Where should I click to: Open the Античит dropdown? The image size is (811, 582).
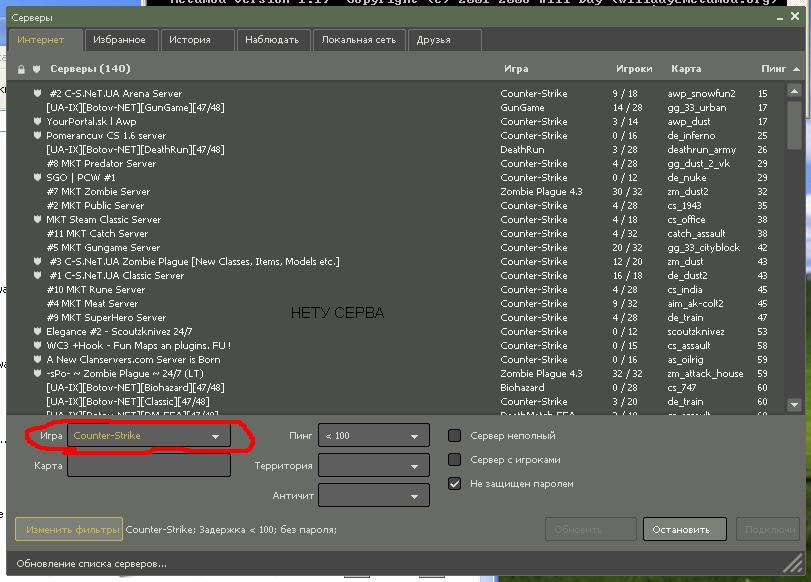[x=374, y=496]
